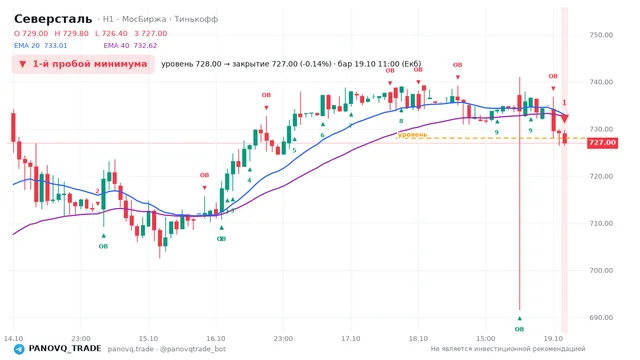Screen dimensions: 640x360
Task: Click the 14.10 date axis label
Action: coord(13,338)
